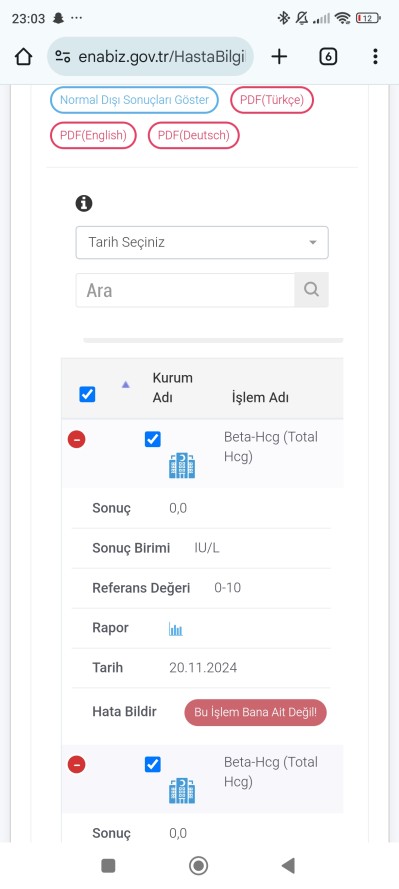Click the horizontal scrollbar above the table
Image resolution: width=399 pixels, height=889 pixels.
[213, 340]
